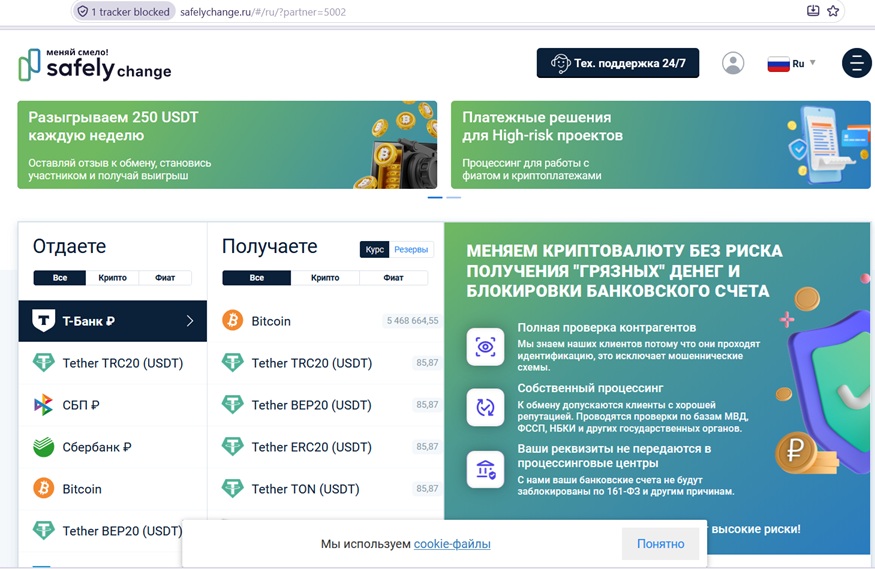Open the user account profile icon
Viewport: 875px width, 569px height.
pyautogui.click(x=733, y=63)
